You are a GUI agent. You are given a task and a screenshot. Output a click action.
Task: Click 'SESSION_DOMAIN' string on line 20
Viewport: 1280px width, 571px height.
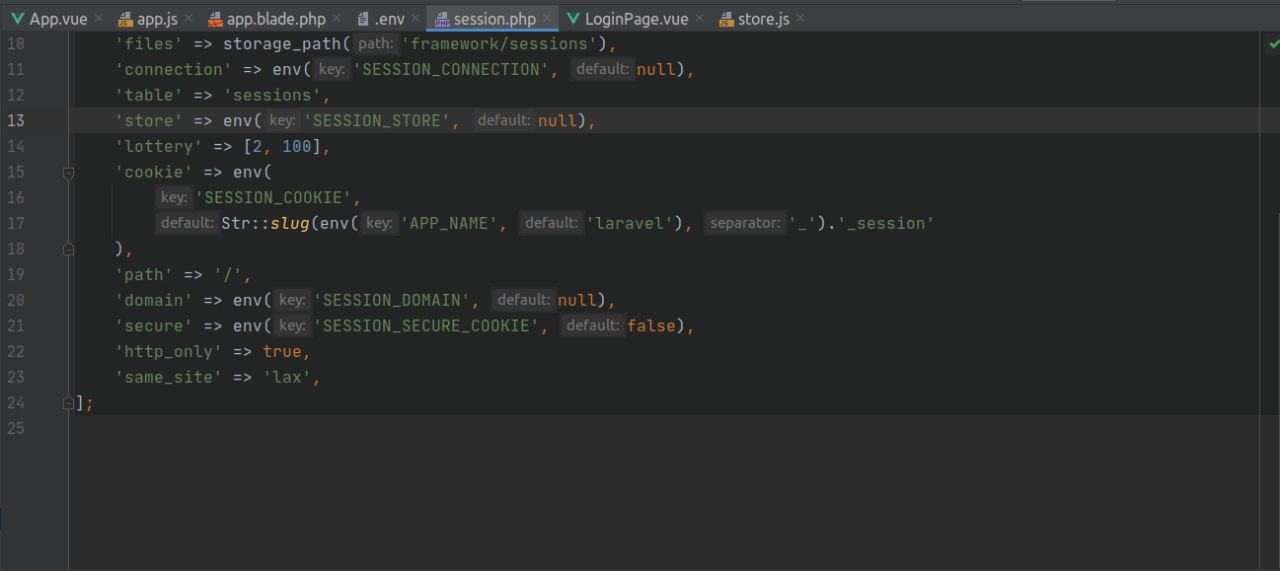[392, 300]
